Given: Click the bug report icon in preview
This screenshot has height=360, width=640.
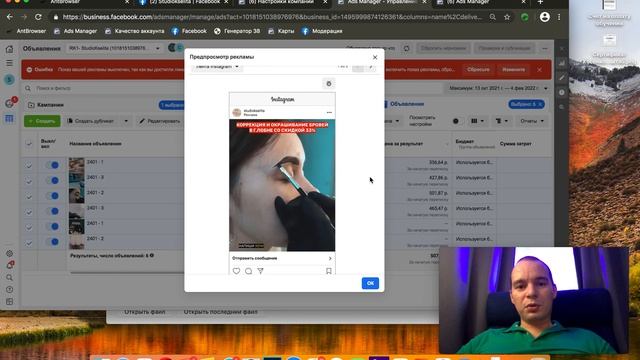Looking at the screenshot, I should pos(329,84).
